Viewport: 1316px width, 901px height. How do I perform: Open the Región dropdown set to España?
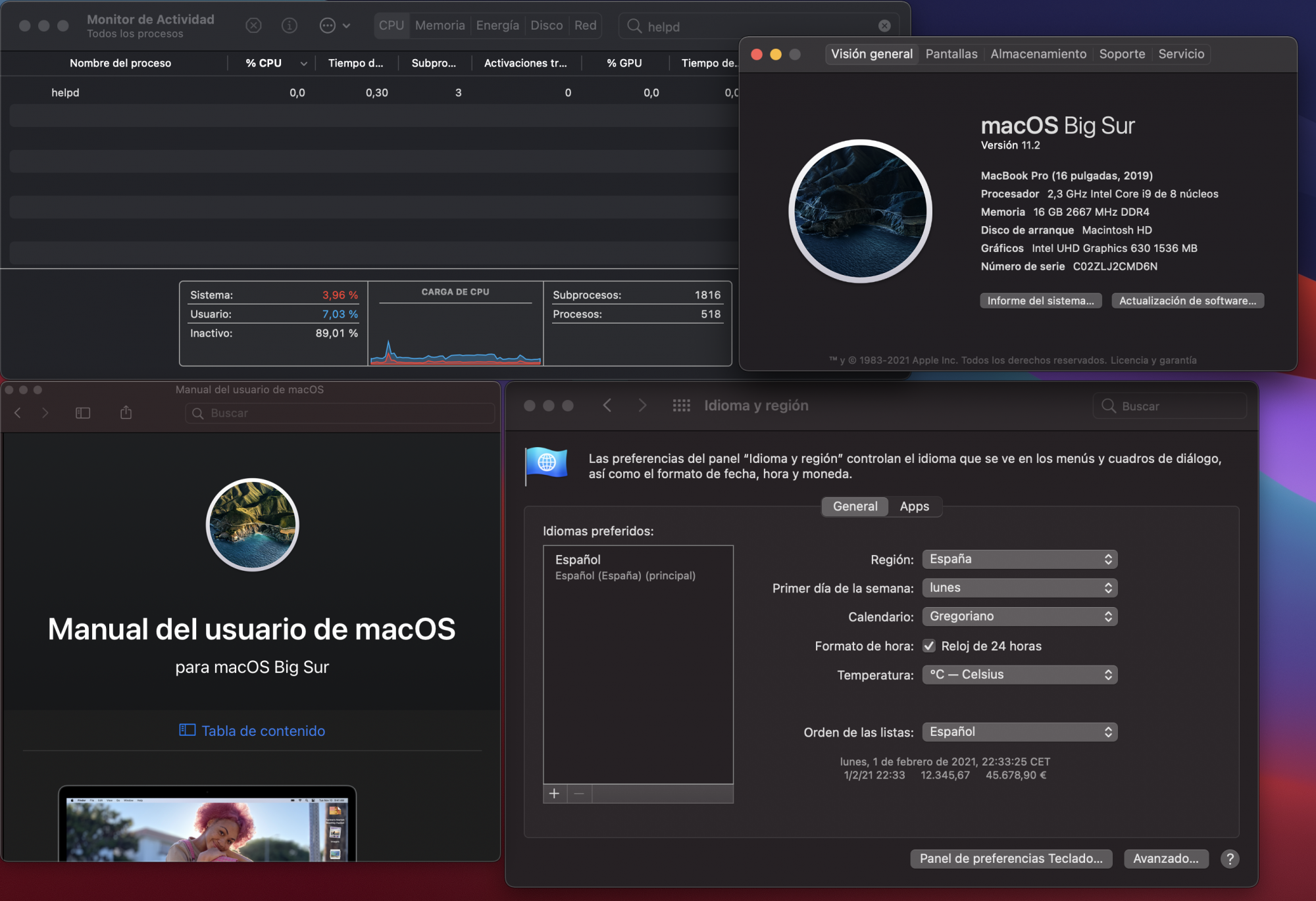(x=1019, y=559)
